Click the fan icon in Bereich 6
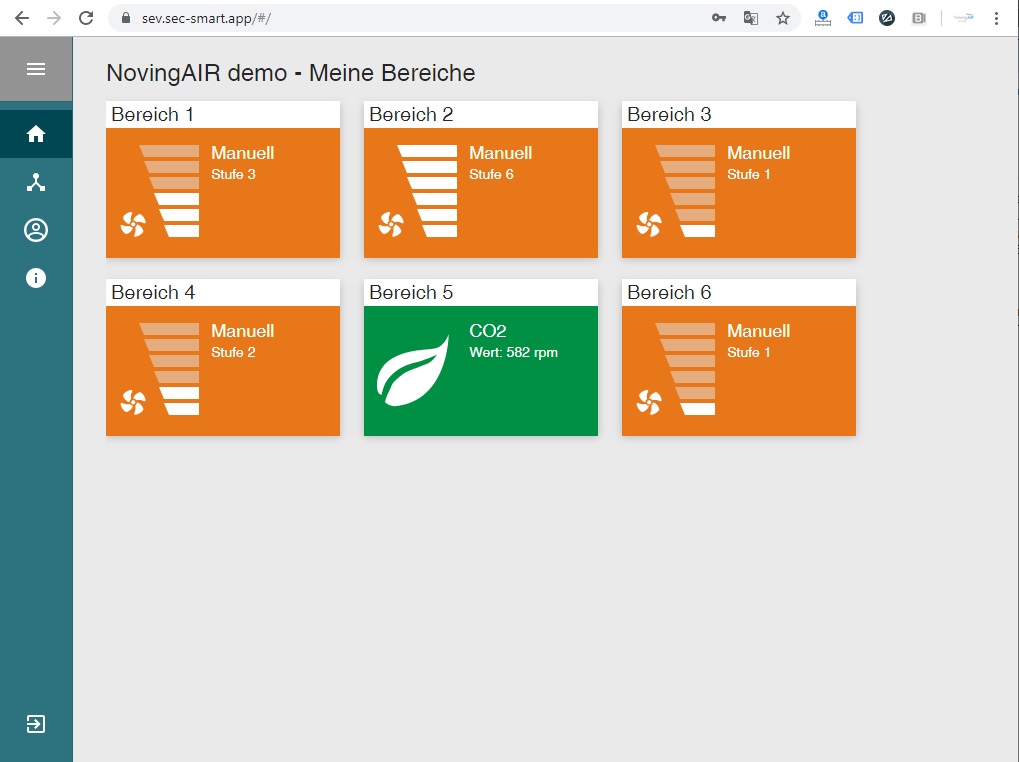The height and width of the screenshot is (762, 1019). 649,403
